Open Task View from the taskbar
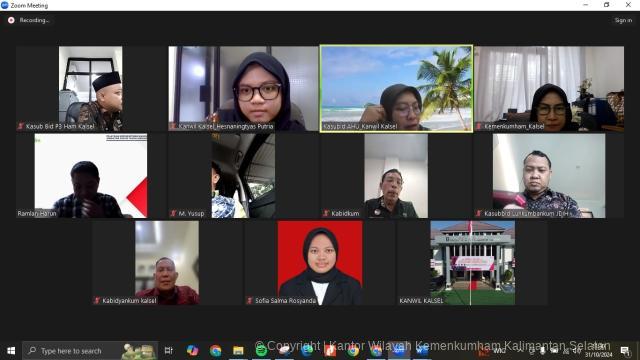Screen dimensions: 640x360 click(168, 351)
